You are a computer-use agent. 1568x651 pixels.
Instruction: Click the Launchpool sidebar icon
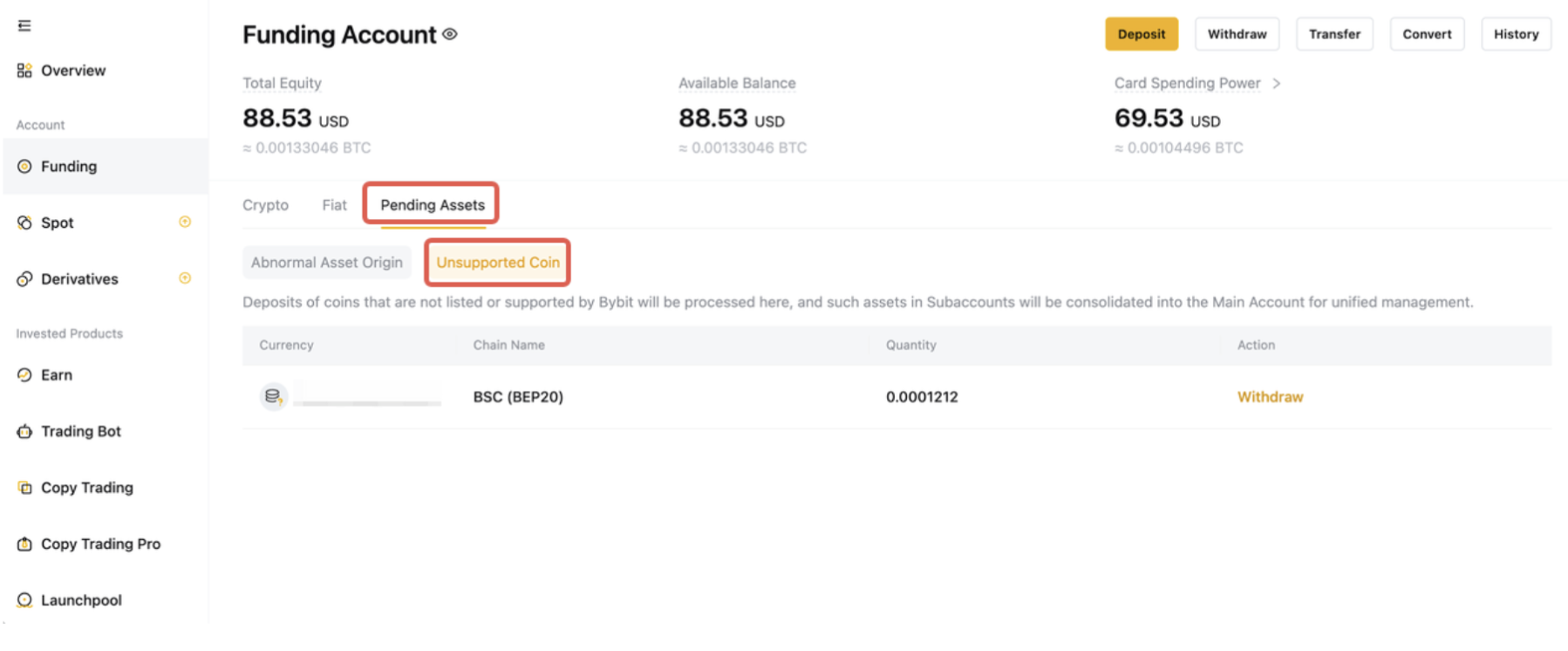point(24,600)
